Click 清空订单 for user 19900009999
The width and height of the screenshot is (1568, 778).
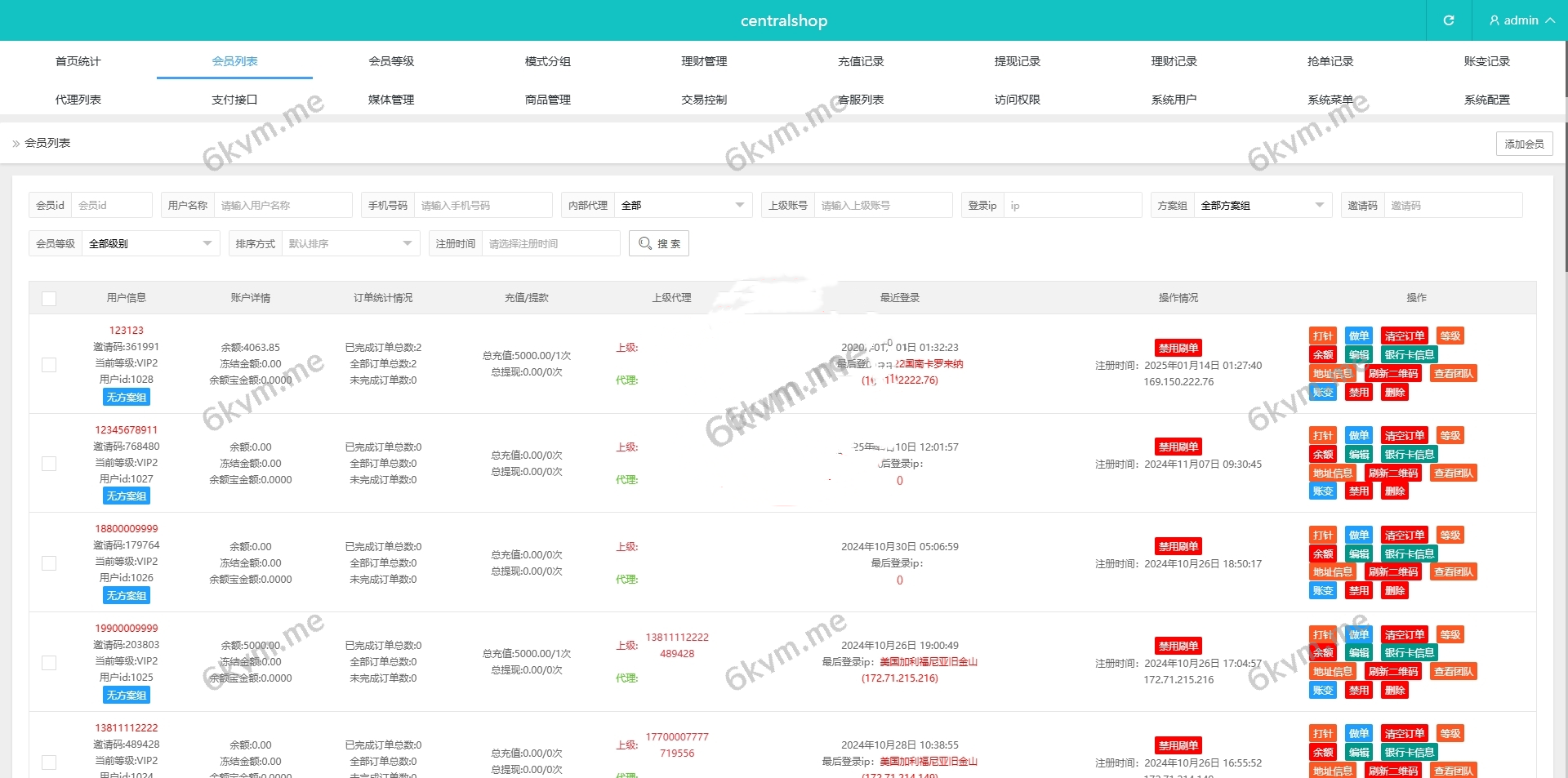1404,635
